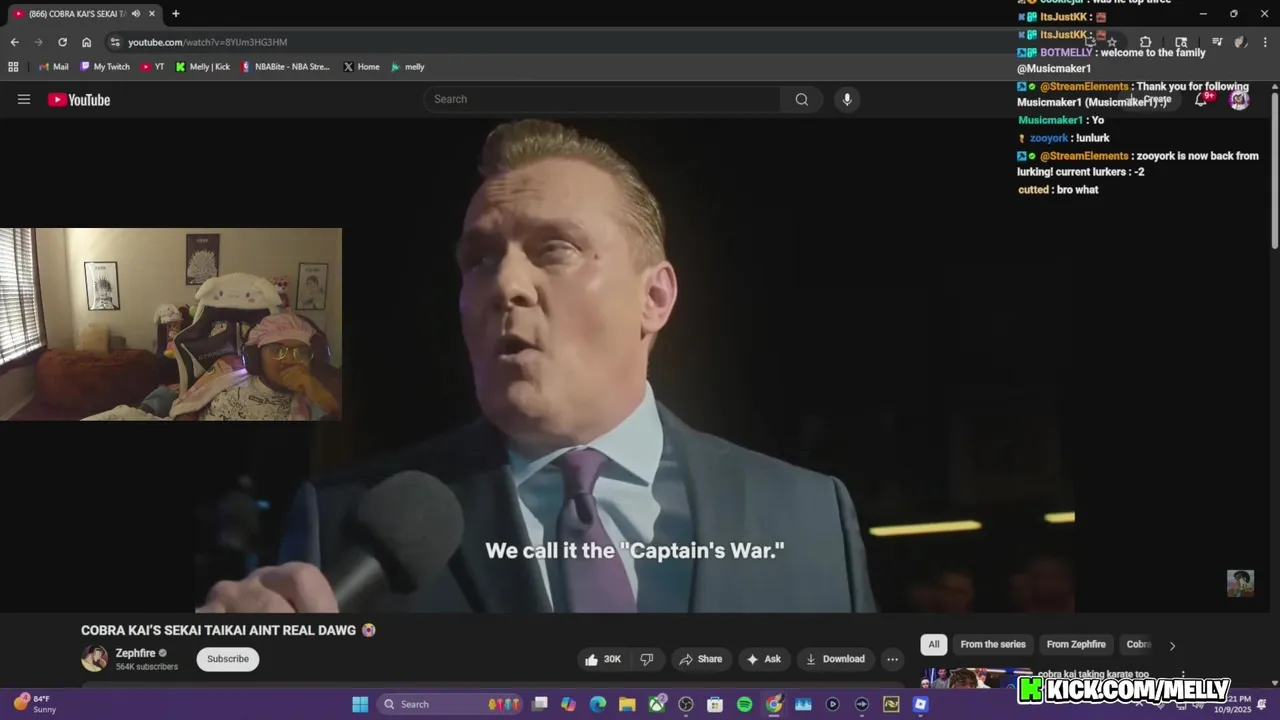This screenshot has width=1280, height=720.
Task: Like the video with 30K likes
Action: 603,659
